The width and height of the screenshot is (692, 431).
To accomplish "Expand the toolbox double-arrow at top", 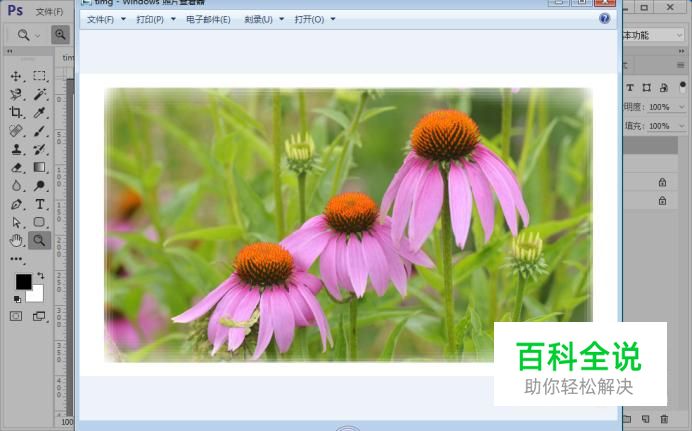I will pos(9,51).
